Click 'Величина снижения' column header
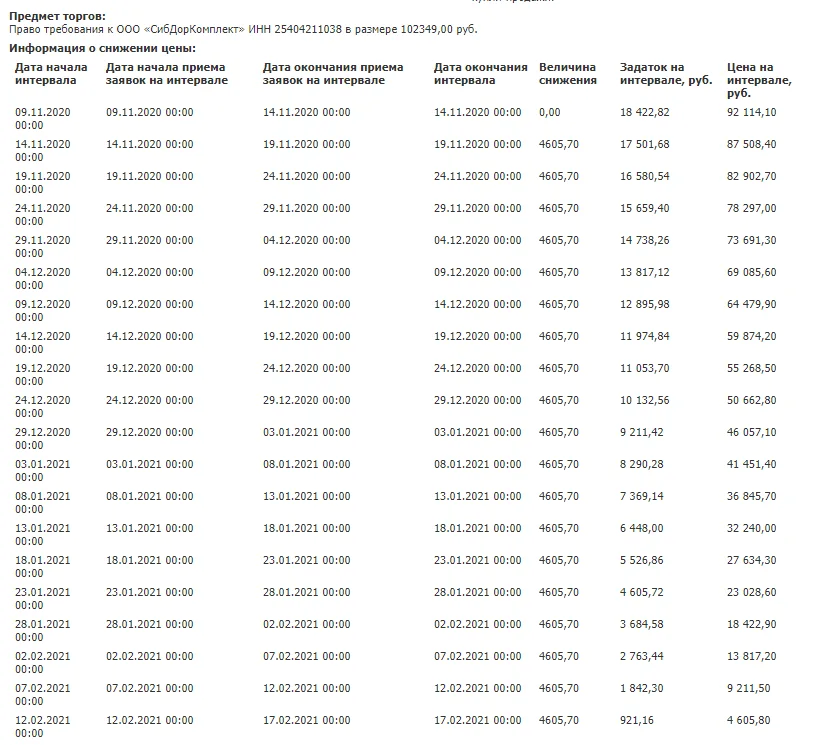 tap(567, 74)
